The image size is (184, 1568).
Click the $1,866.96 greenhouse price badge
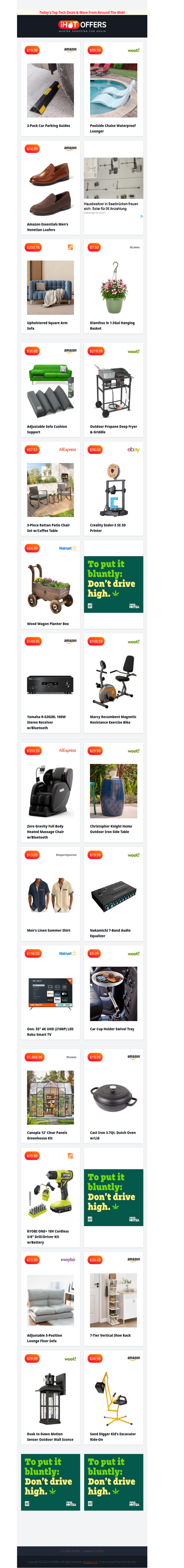[34, 1057]
